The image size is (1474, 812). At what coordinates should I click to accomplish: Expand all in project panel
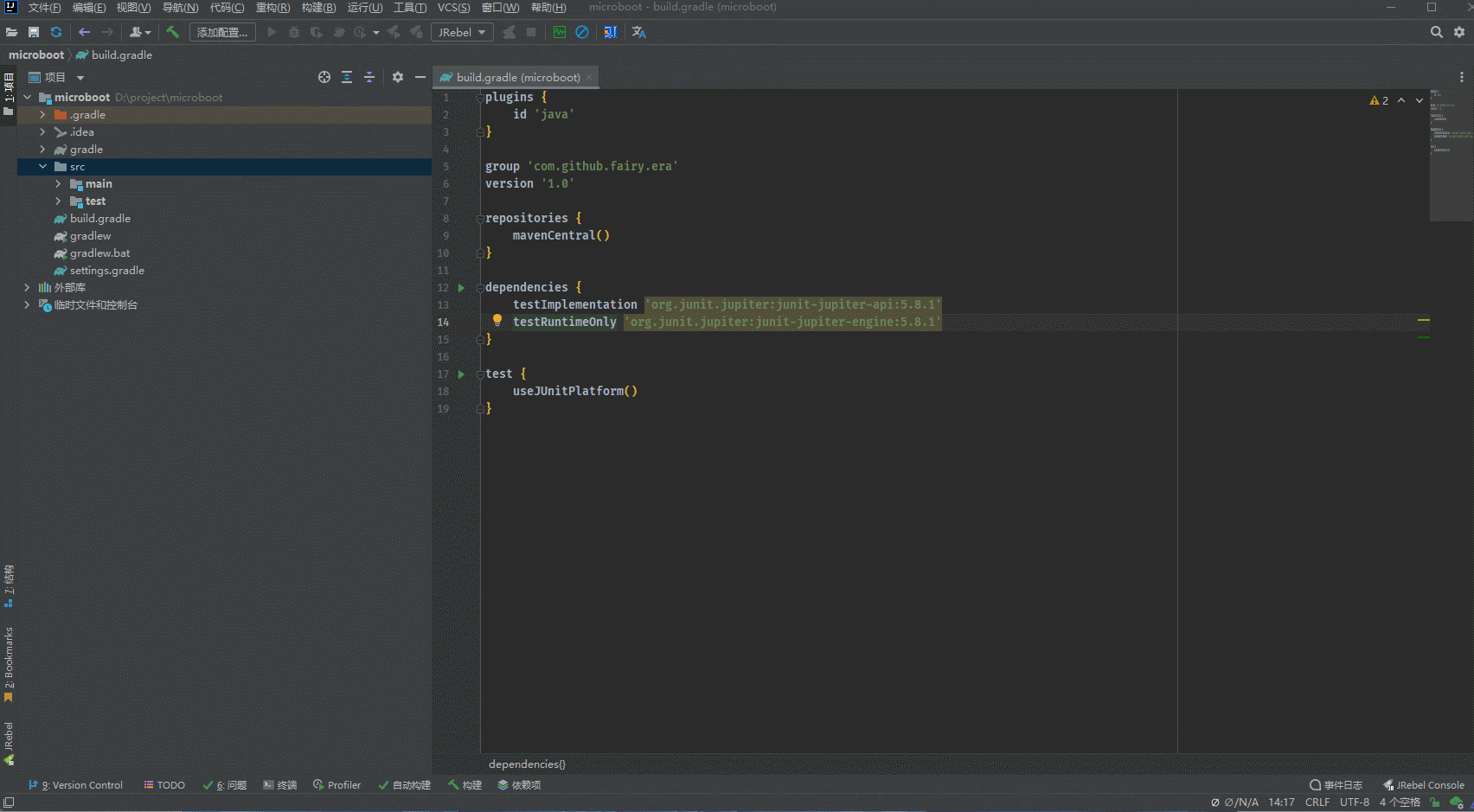click(347, 77)
